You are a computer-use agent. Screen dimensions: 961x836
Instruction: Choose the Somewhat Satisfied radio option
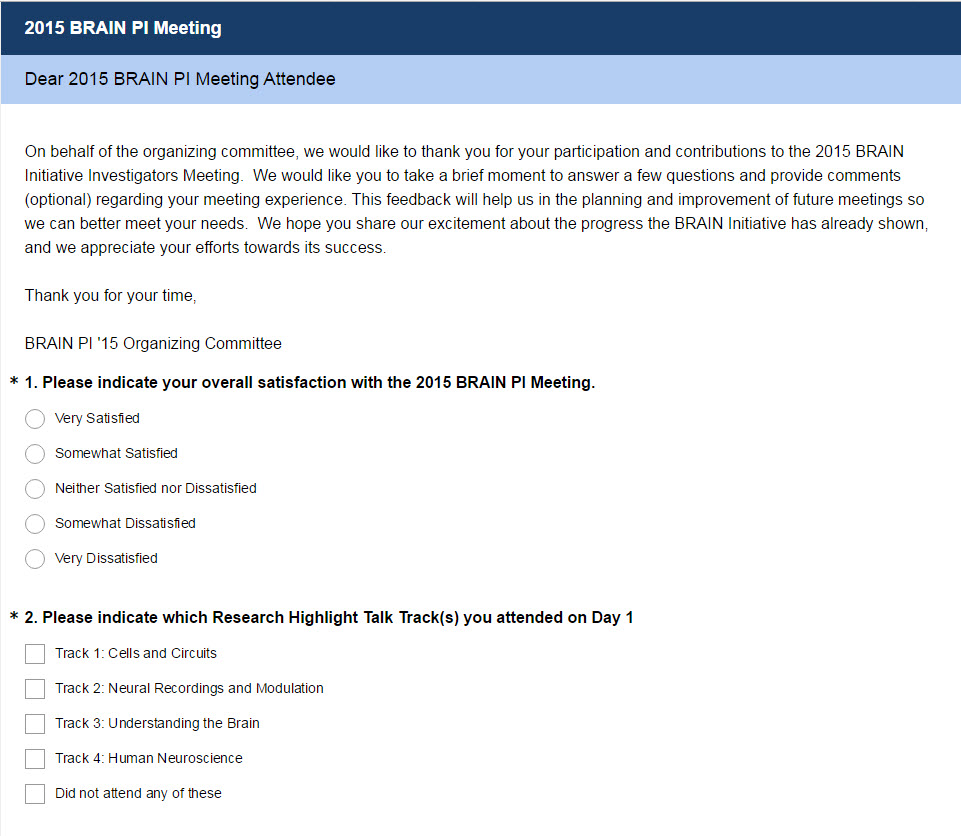35,454
